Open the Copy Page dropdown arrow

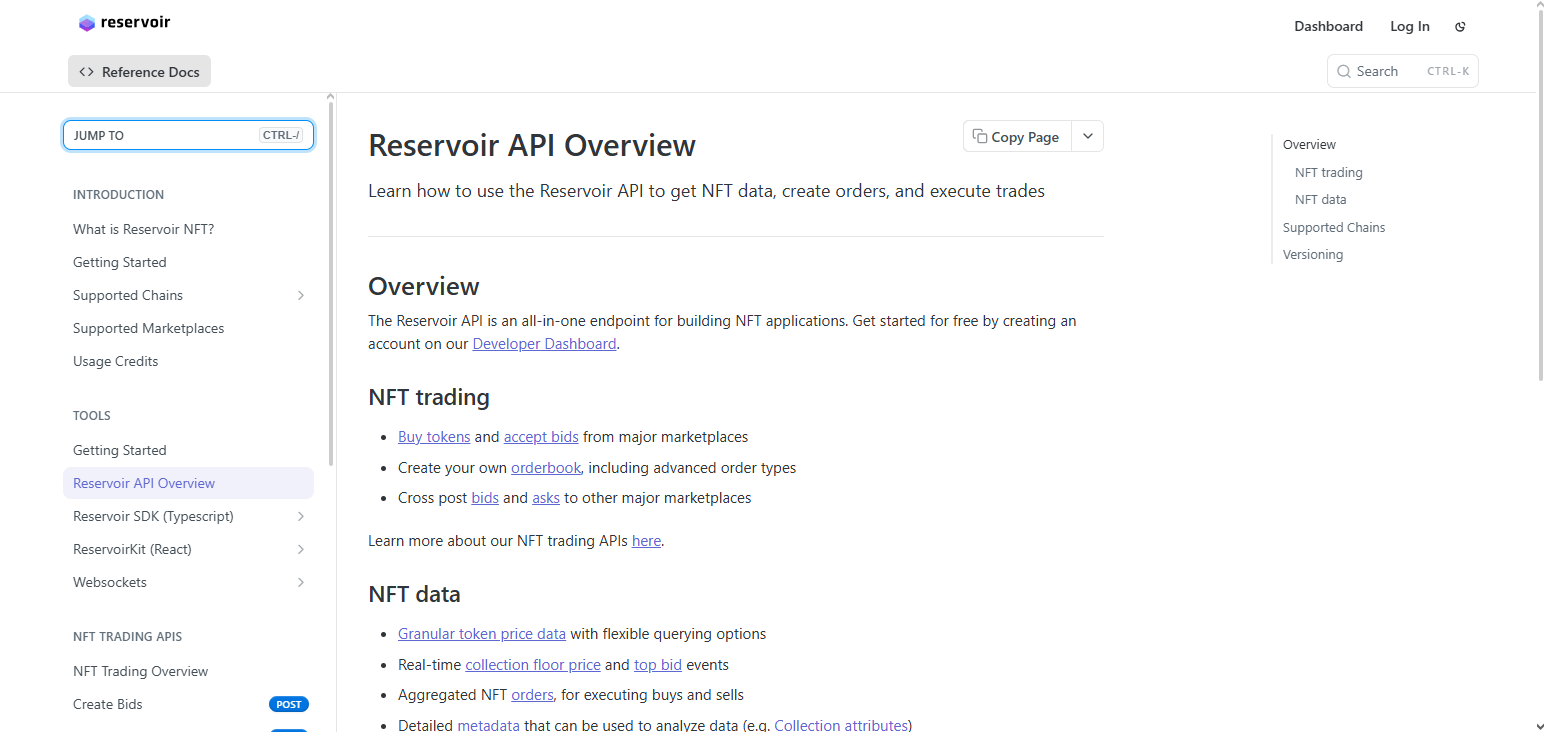pos(1087,137)
